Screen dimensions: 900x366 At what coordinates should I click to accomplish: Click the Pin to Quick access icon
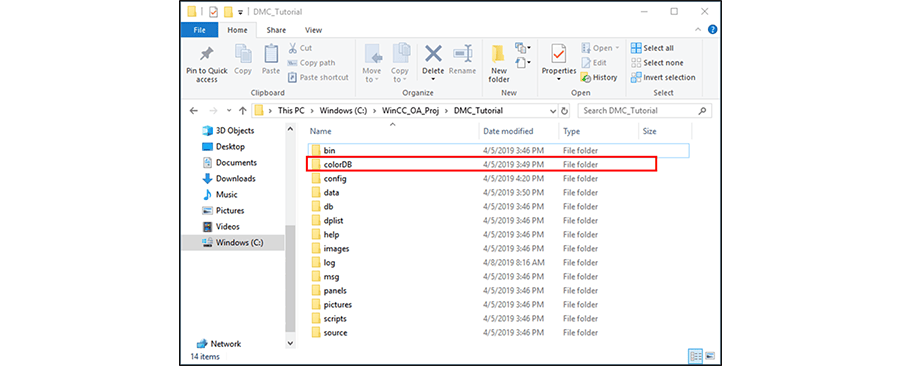(206, 54)
